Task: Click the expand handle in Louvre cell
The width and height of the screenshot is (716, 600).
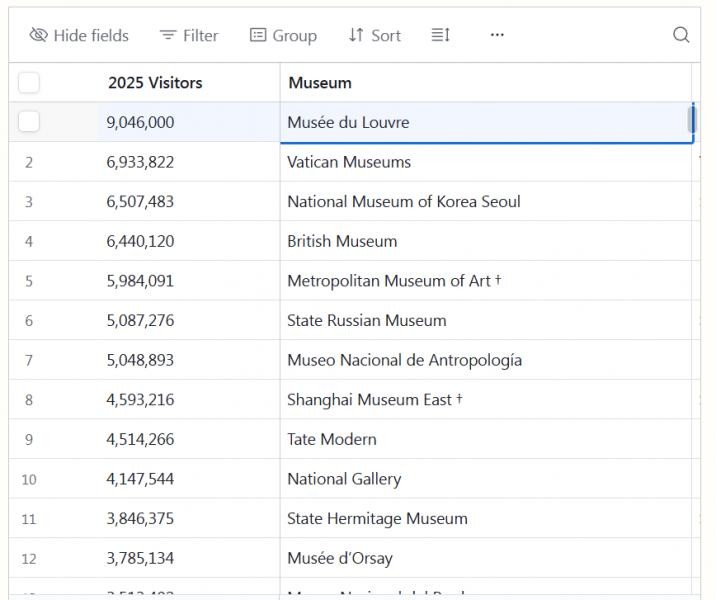Action: click(690, 120)
